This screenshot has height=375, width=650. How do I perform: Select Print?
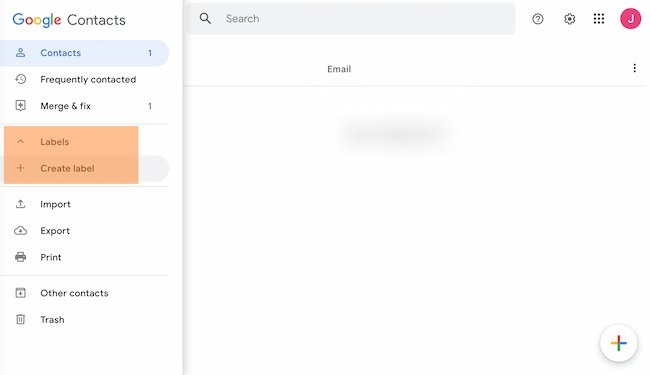(x=85, y=257)
